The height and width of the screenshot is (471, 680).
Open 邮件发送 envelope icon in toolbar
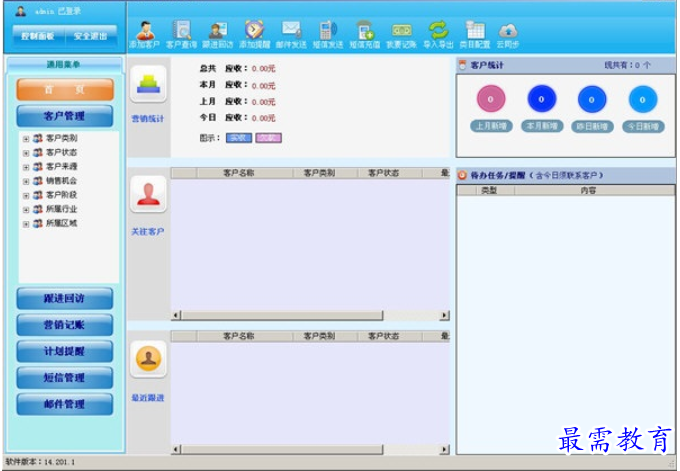(x=291, y=34)
